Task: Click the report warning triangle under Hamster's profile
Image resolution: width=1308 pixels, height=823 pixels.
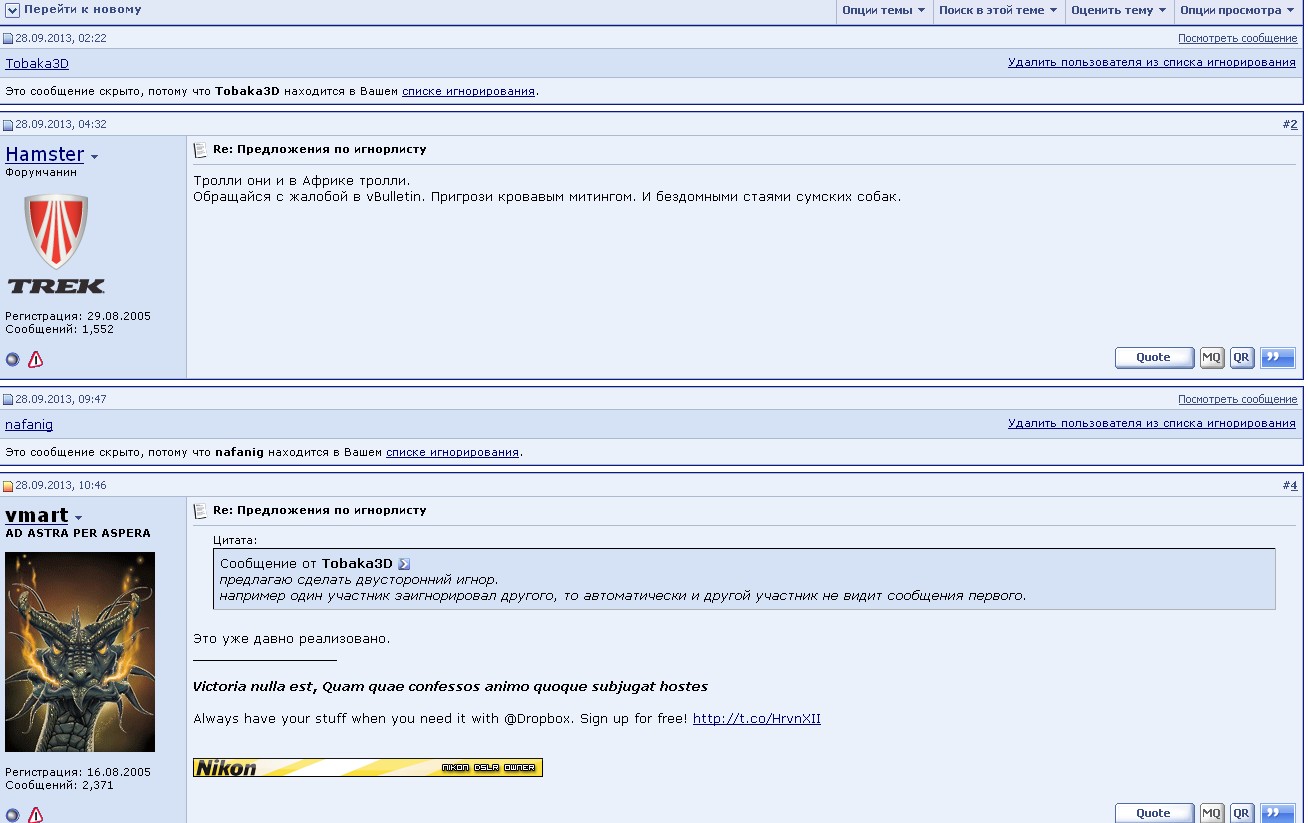Action: [36, 360]
